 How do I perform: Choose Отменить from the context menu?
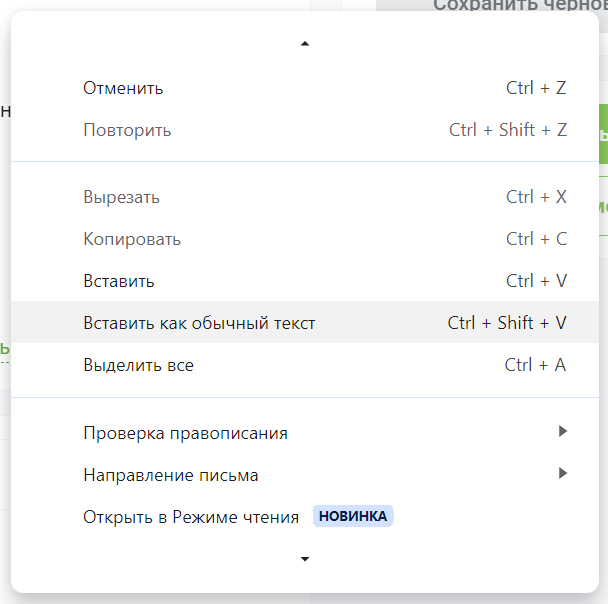click(x=123, y=88)
